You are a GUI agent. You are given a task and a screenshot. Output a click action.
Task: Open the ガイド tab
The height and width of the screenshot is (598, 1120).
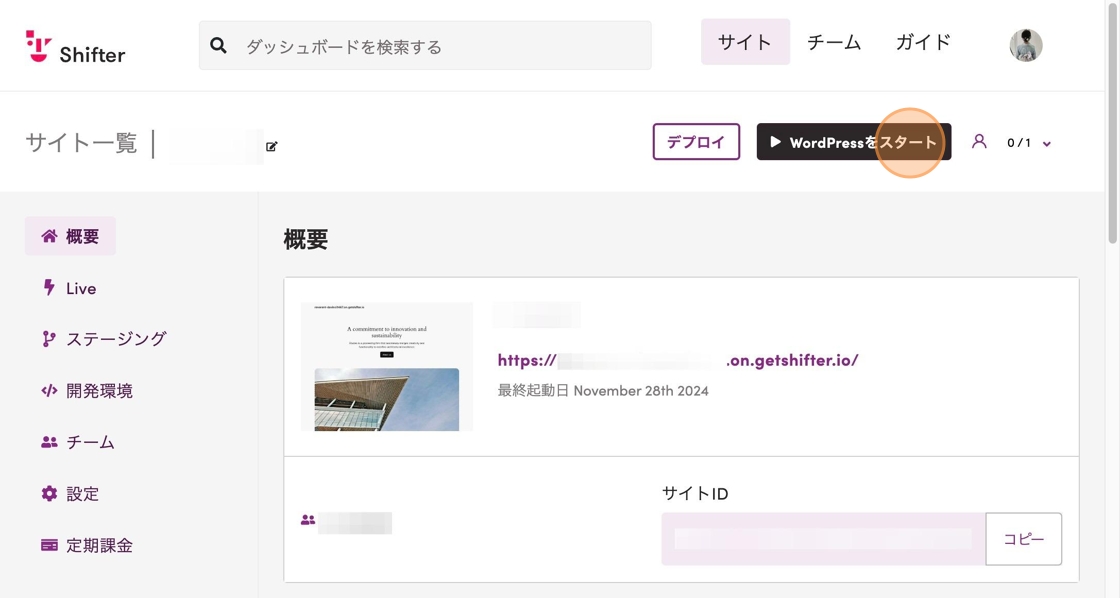(923, 42)
